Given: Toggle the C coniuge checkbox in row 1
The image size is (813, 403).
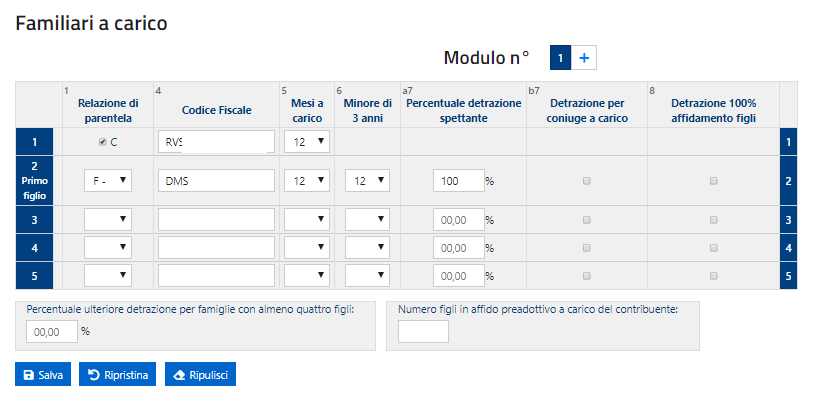Looking at the screenshot, I should point(102,142).
